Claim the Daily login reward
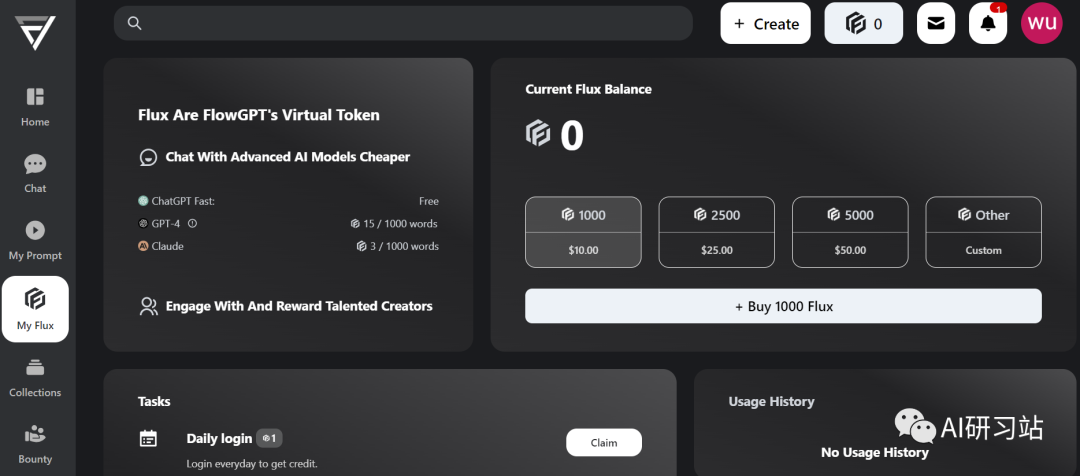Viewport: 1080px width, 476px height. pyautogui.click(x=604, y=442)
